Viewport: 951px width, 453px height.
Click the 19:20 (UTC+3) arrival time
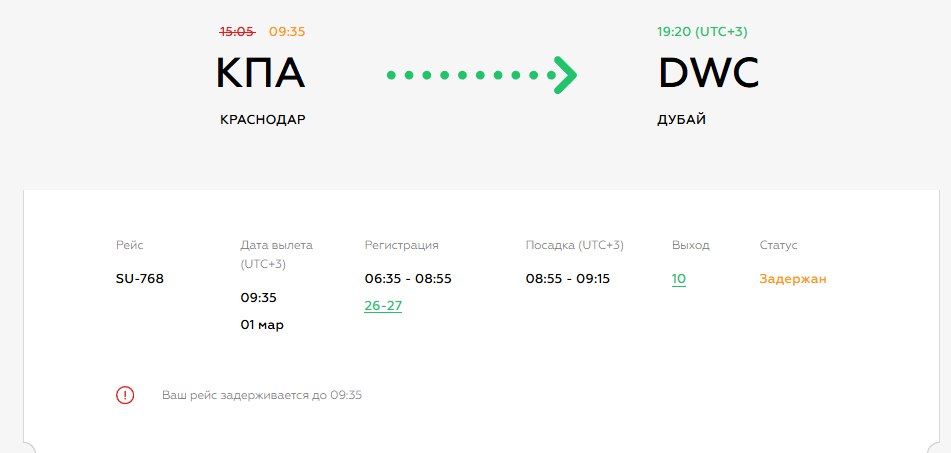pyautogui.click(x=702, y=32)
